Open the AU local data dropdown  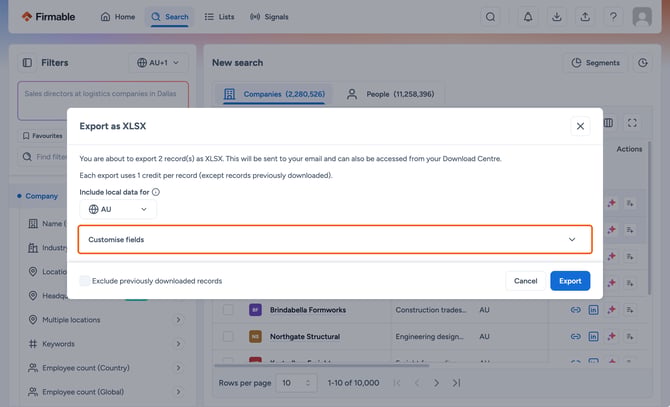(x=118, y=209)
